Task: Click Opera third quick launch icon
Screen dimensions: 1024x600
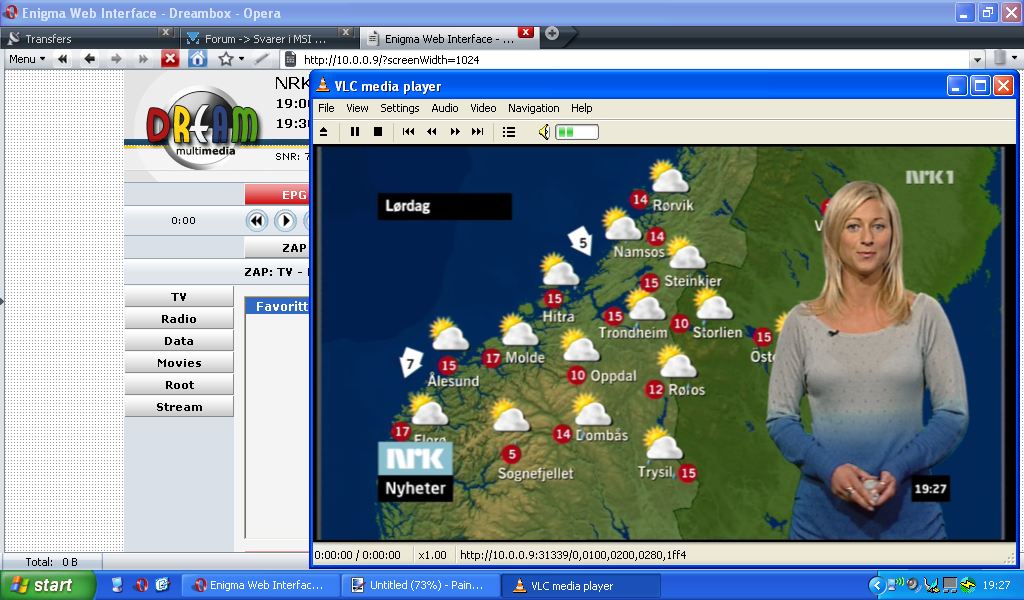Action: pos(163,585)
